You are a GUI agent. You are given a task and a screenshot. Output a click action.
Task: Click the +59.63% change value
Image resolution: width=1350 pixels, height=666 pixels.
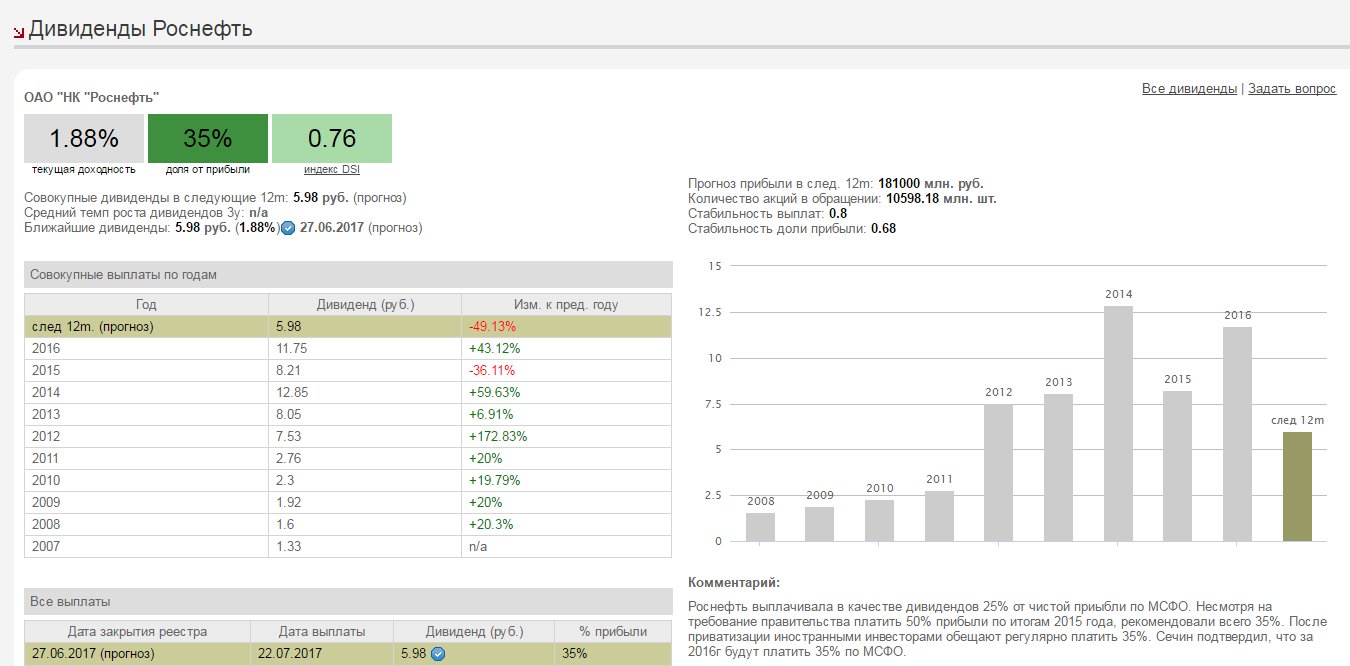click(494, 392)
